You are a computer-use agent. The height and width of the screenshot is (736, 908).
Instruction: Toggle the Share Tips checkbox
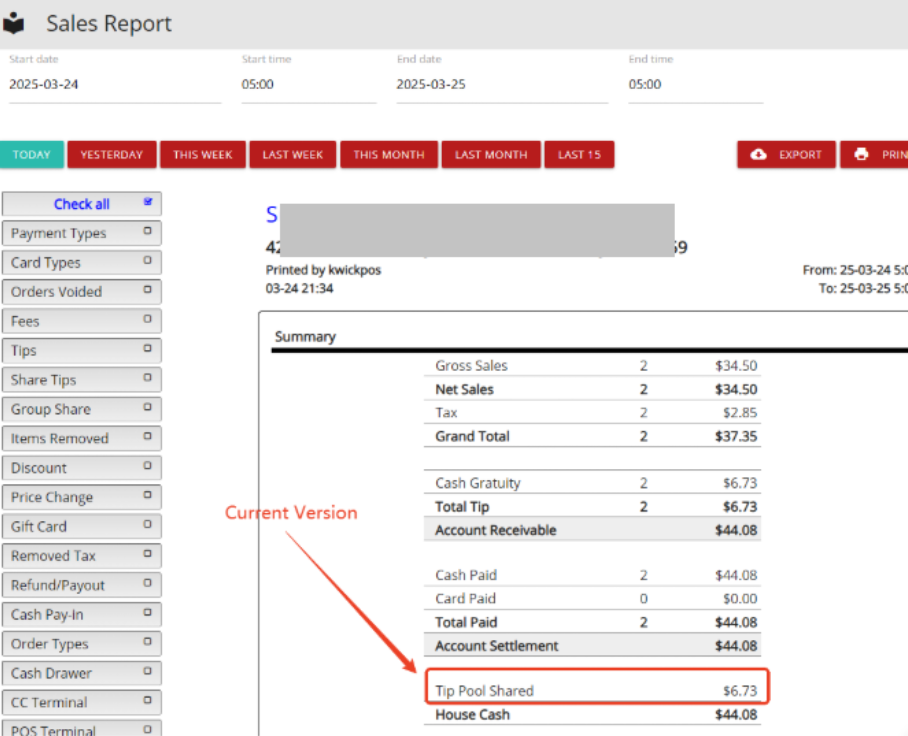click(x=148, y=378)
